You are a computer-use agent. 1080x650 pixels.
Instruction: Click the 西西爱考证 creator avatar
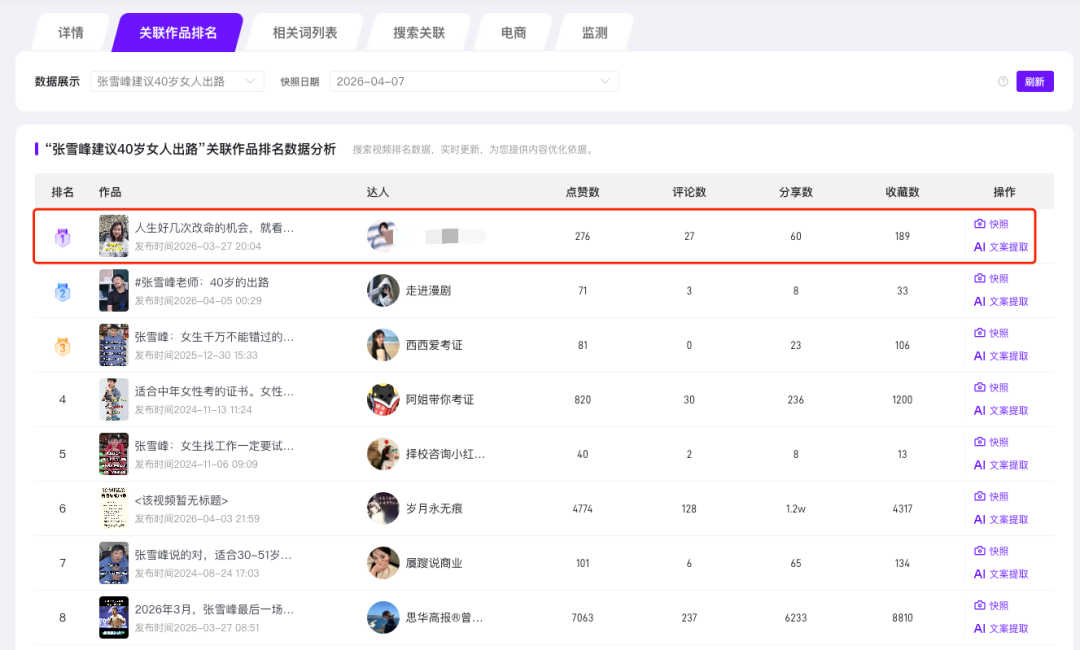pos(383,345)
